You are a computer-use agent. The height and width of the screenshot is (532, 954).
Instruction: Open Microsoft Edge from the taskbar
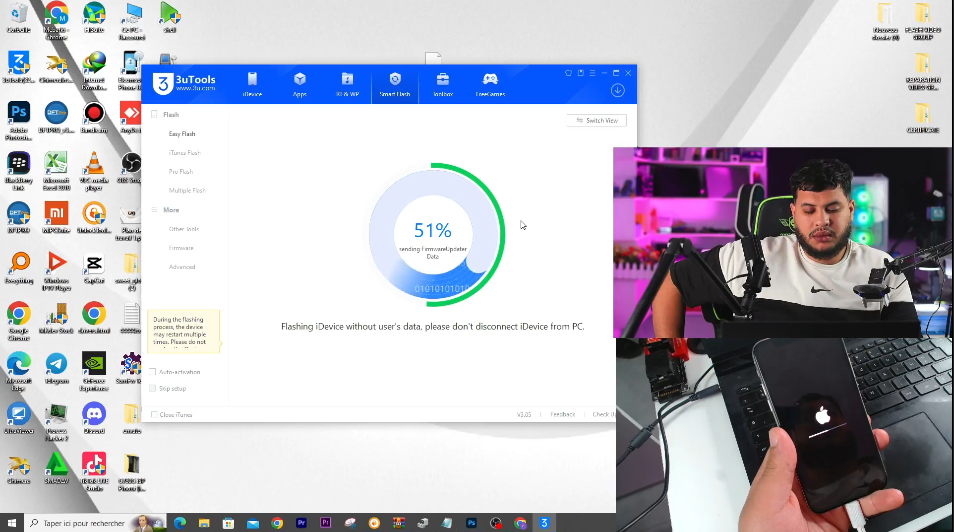pyautogui.click(x=180, y=523)
